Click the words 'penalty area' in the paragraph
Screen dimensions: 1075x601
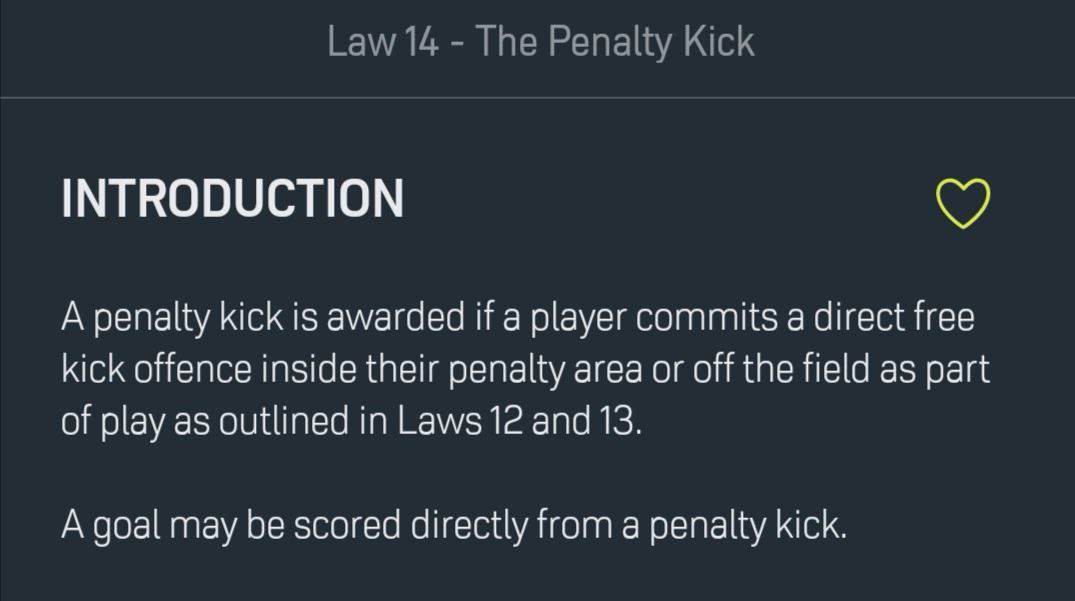coord(546,370)
